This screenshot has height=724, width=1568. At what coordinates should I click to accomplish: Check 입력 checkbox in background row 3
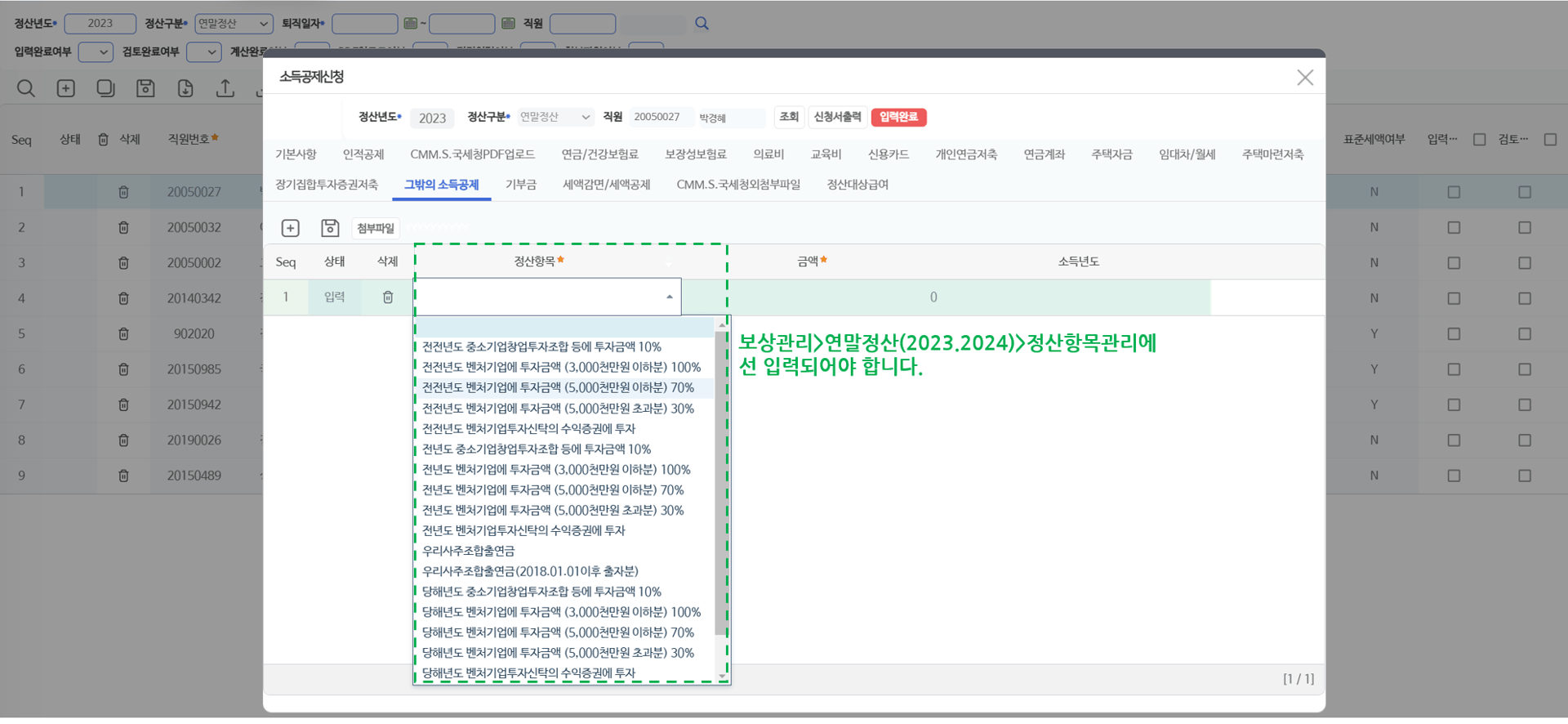coord(1454,263)
